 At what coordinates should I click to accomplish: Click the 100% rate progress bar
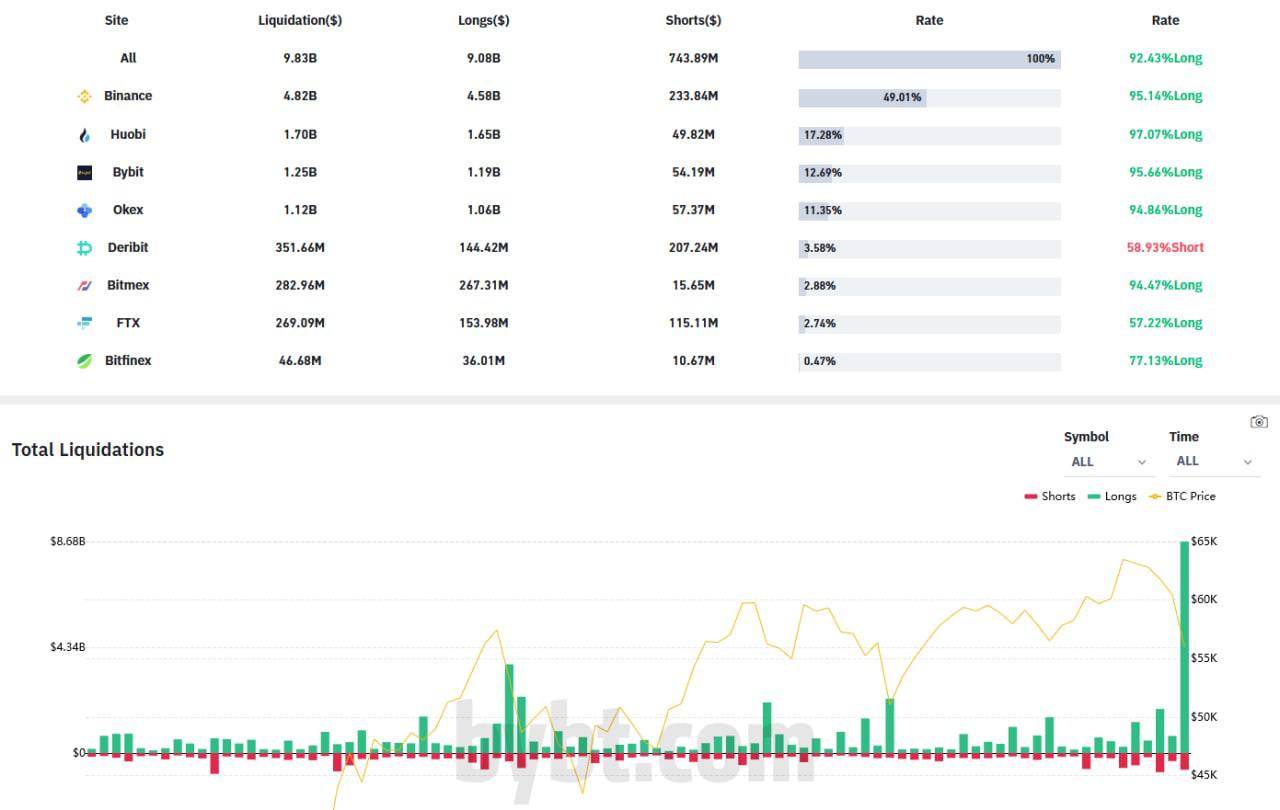[x=929, y=59]
